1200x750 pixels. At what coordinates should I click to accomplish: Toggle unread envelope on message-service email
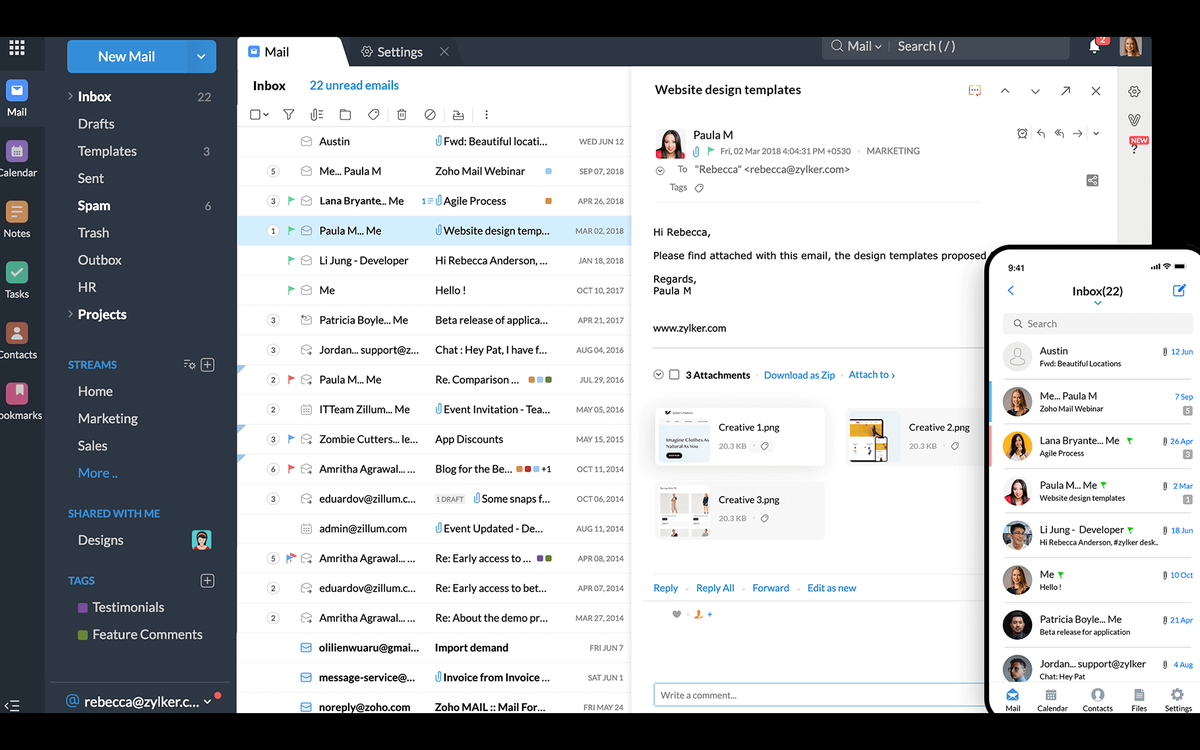point(307,677)
